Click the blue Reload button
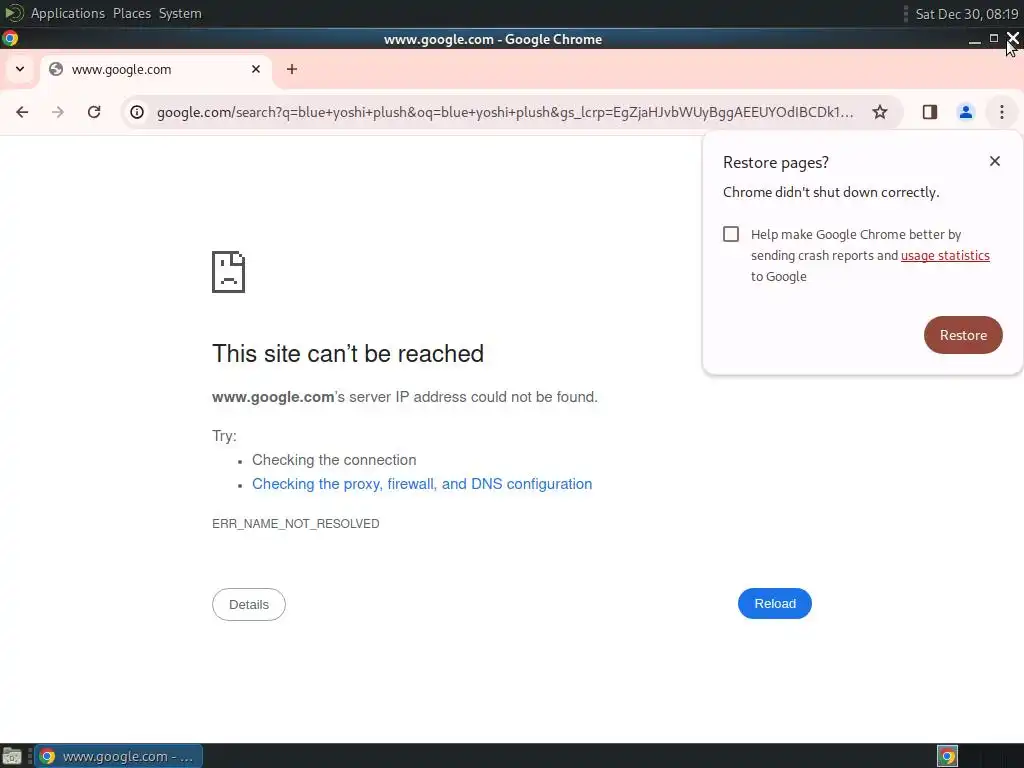The height and width of the screenshot is (768, 1024). click(775, 603)
